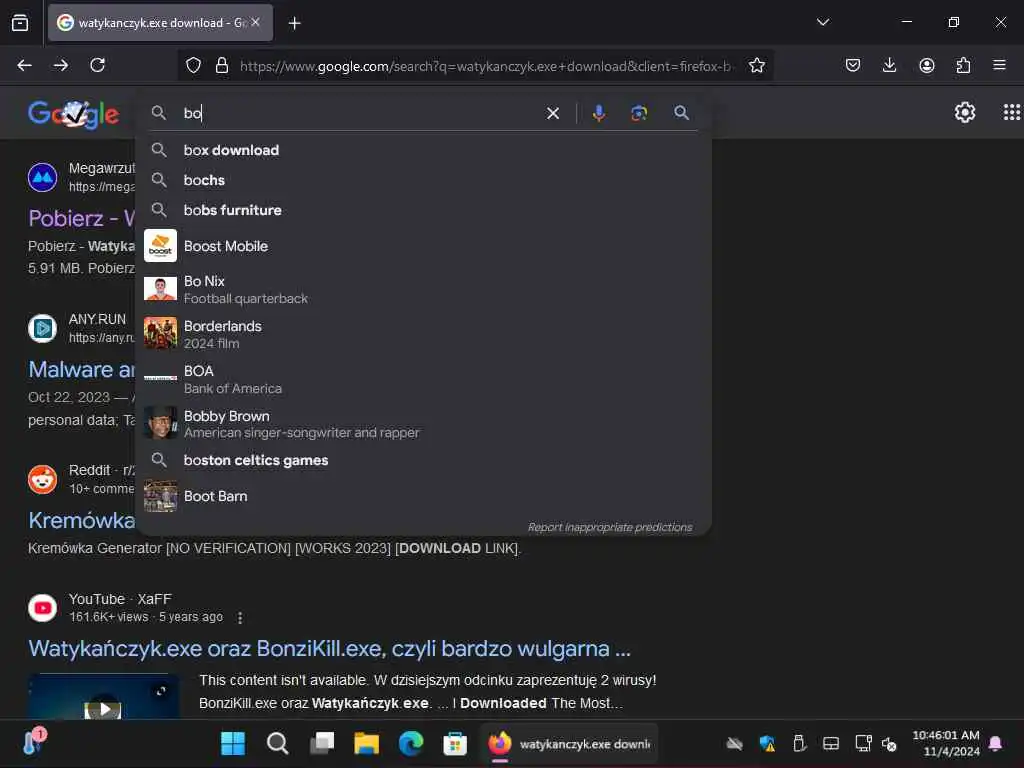1024x768 pixels.
Task: Focus the address bar URL
Action: [486, 66]
